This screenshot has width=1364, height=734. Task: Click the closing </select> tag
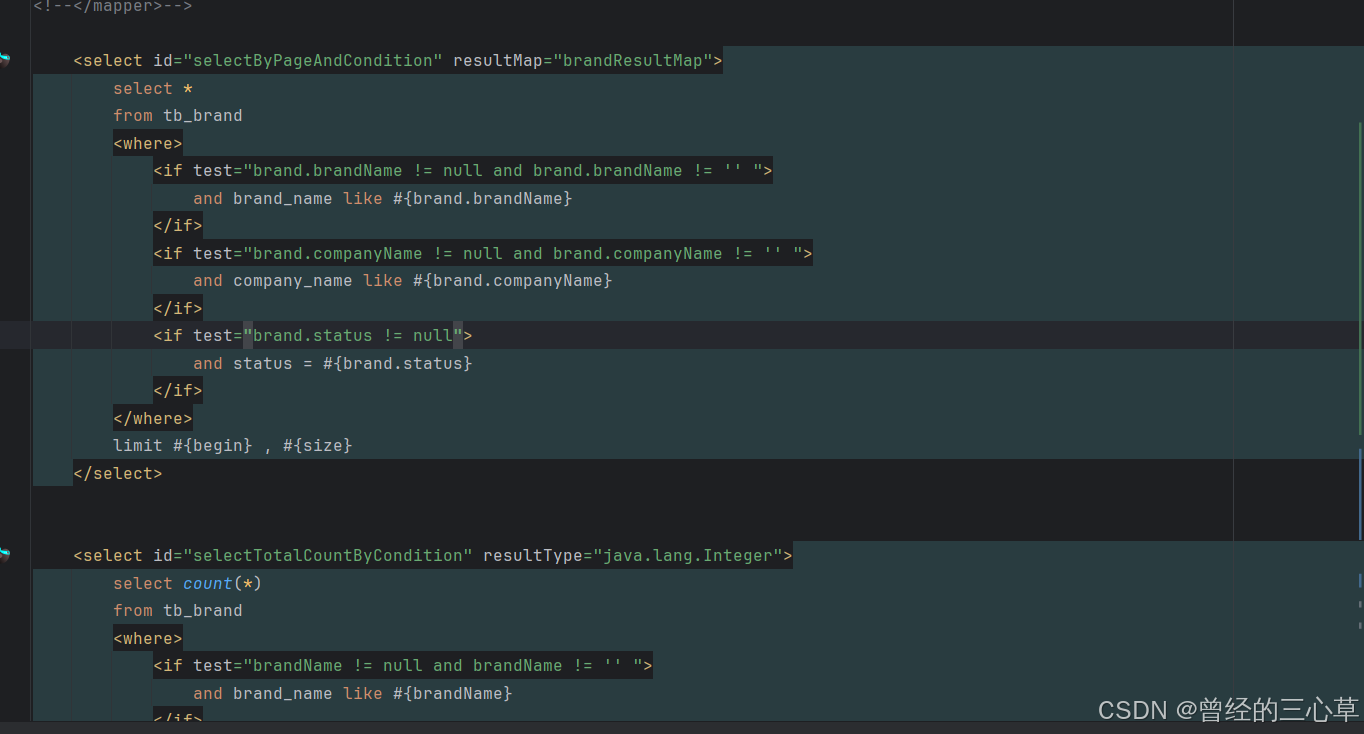pos(118,473)
